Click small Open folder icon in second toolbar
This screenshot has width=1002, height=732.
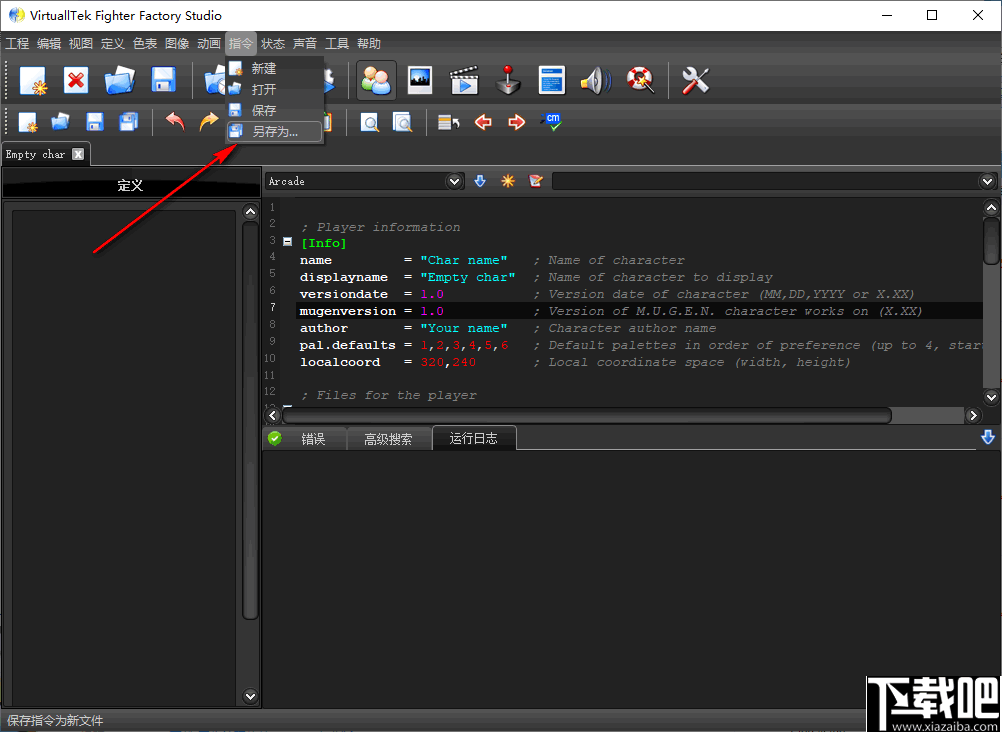tap(61, 121)
